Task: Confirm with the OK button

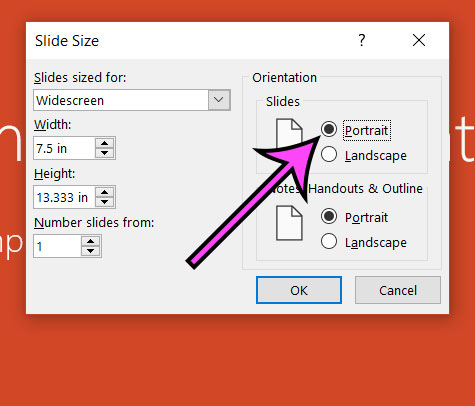Action: click(299, 290)
